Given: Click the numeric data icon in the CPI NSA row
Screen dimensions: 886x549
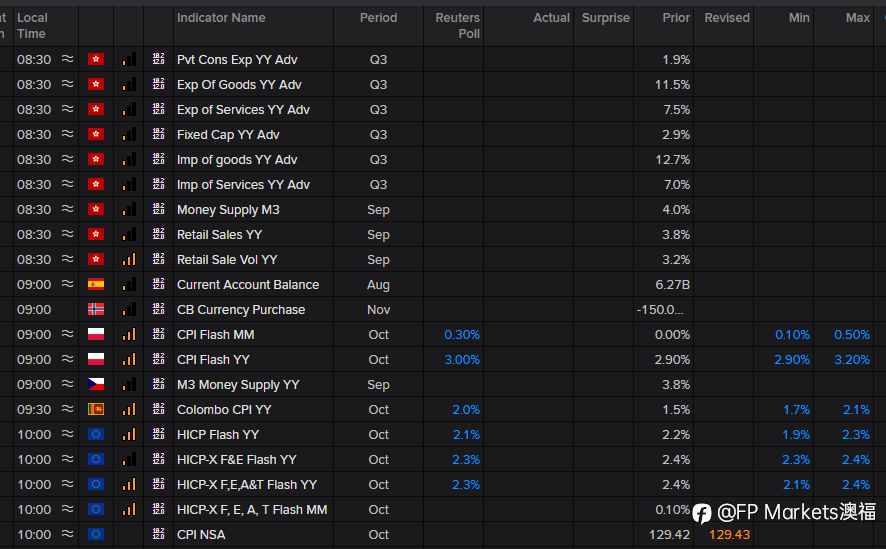Looking at the screenshot, I should 158,535.
